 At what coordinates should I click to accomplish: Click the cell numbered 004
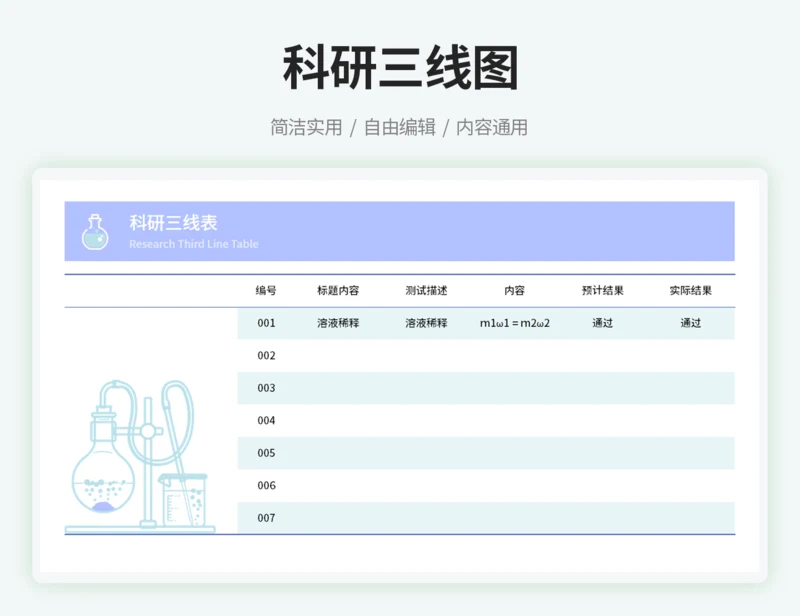click(x=266, y=421)
